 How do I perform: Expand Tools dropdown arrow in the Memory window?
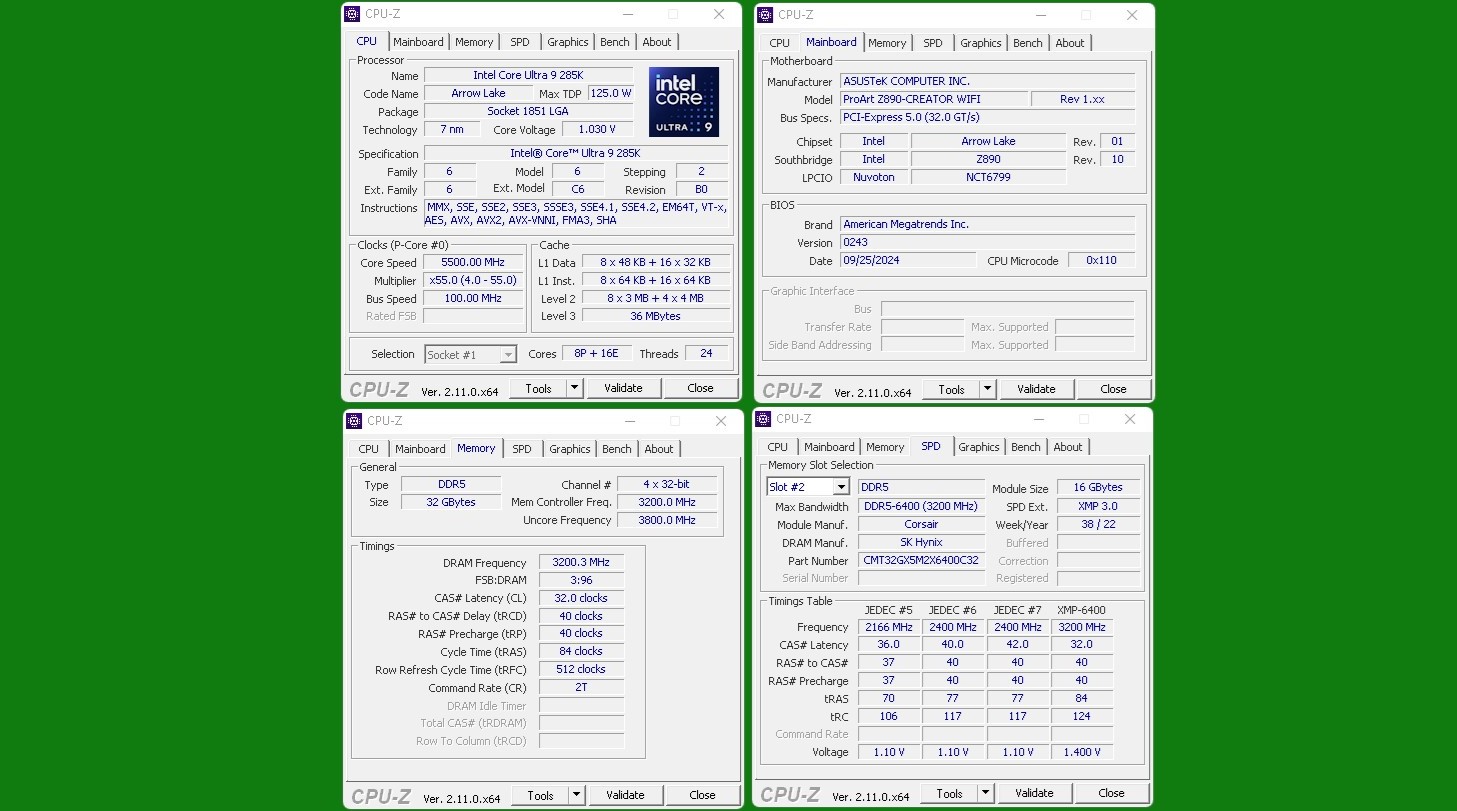pyautogui.click(x=576, y=795)
